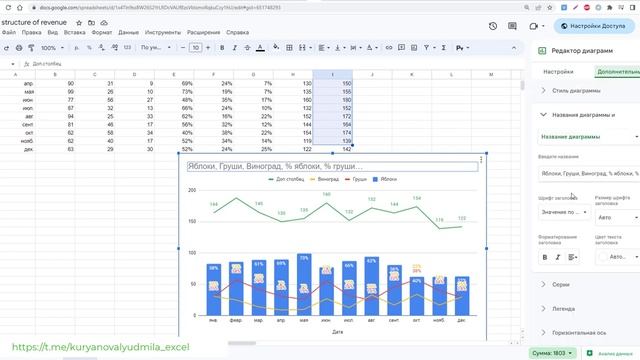Increase decimal places in the toolbar
The width and height of the screenshot is (640, 360).
[x=115, y=48]
